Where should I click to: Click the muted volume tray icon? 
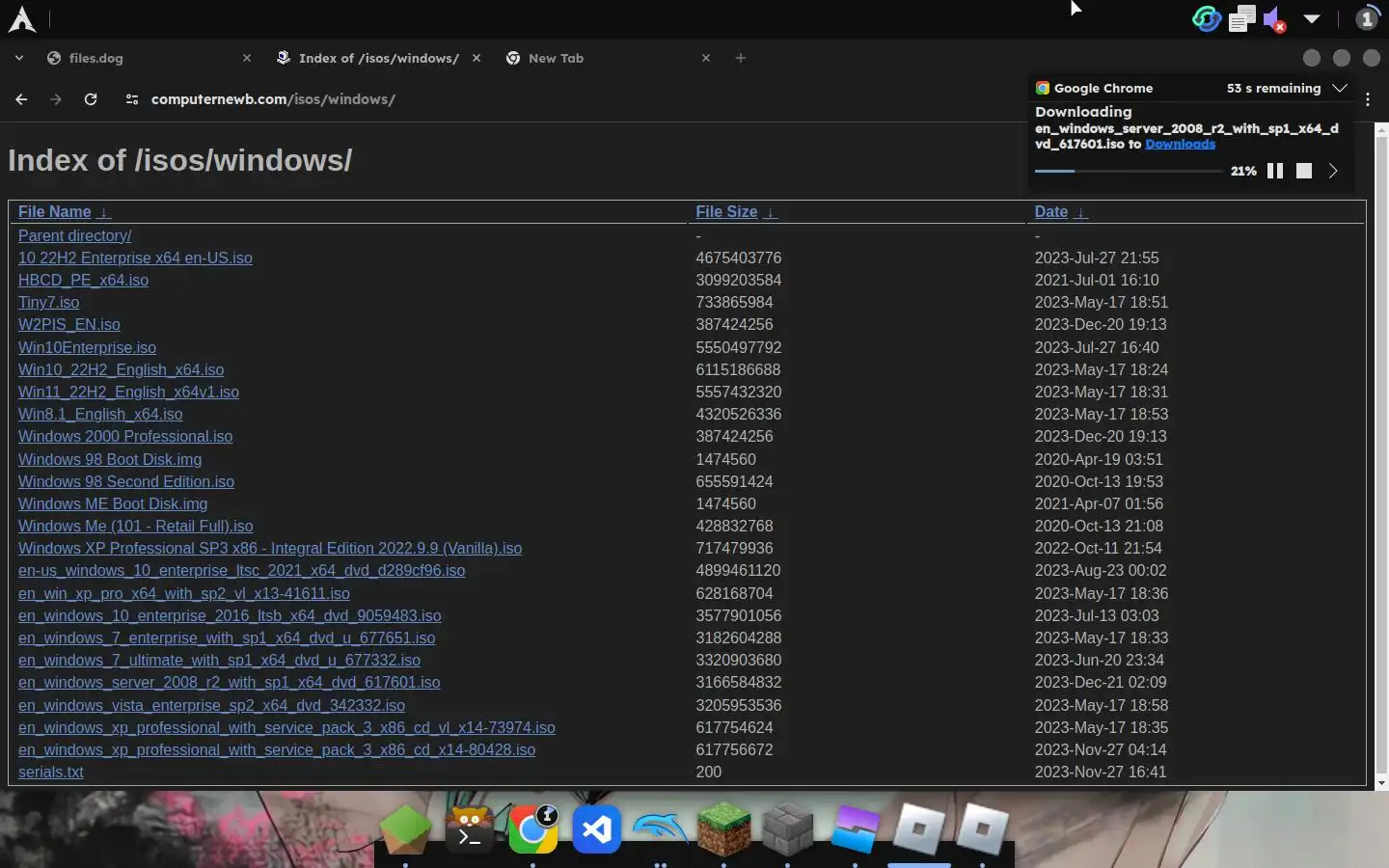(x=1274, y=18)
